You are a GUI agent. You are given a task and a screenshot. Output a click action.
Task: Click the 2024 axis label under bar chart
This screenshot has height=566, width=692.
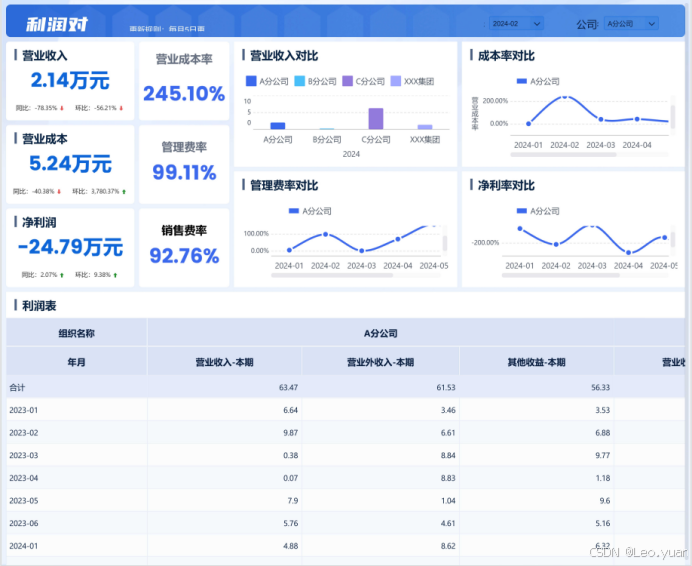point(351,154)
